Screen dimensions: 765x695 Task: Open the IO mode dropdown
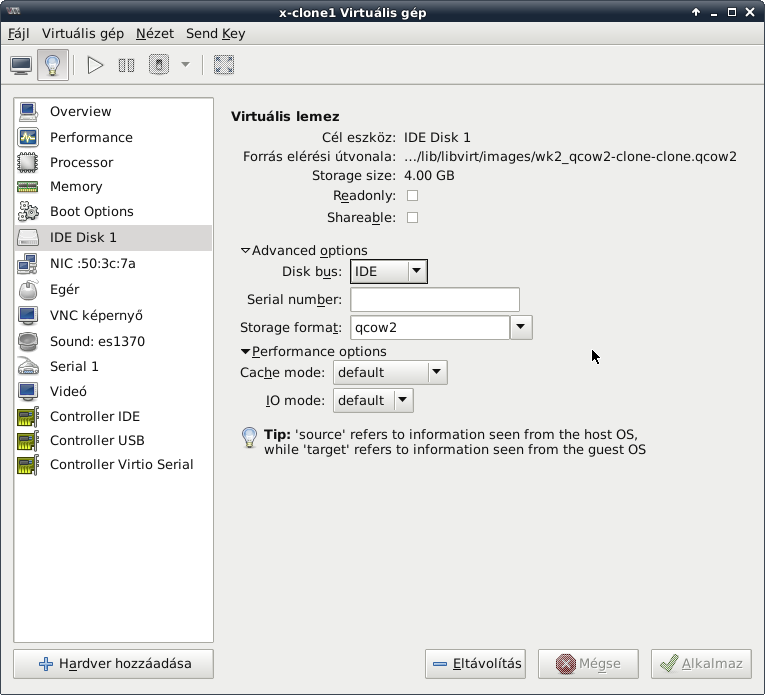point(374,400)
